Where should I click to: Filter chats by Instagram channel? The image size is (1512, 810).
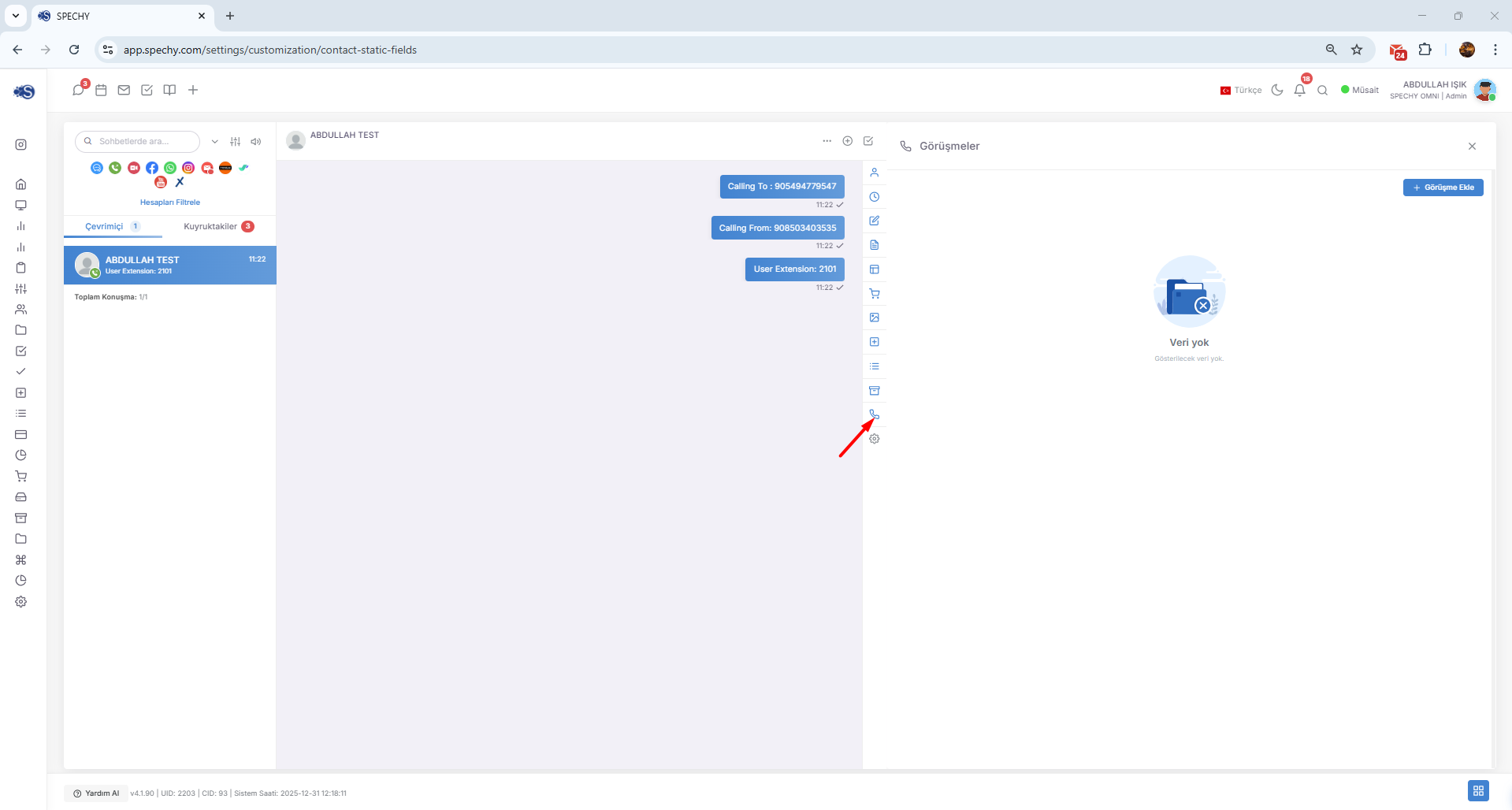(188, 168)
